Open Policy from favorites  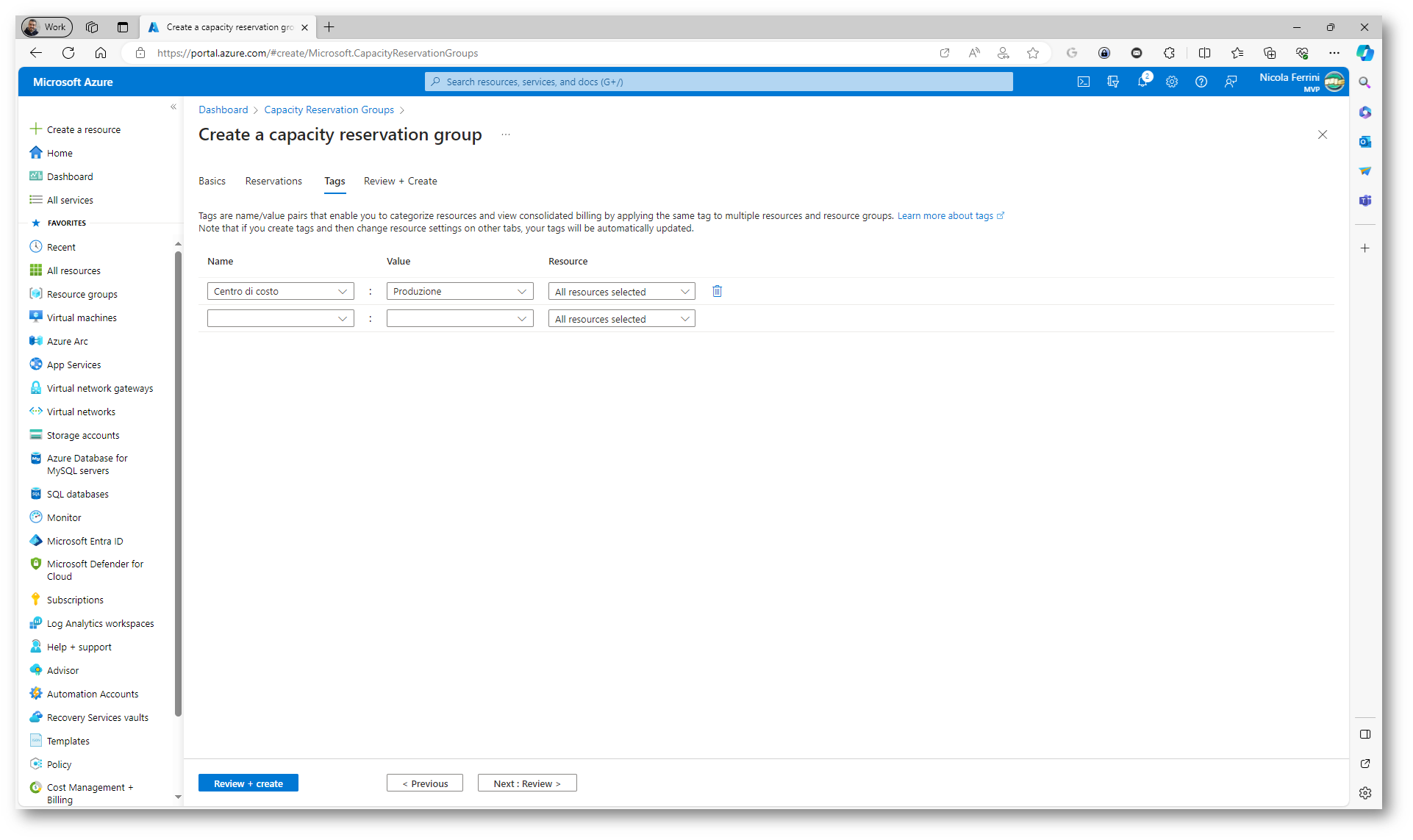[59, 764]
